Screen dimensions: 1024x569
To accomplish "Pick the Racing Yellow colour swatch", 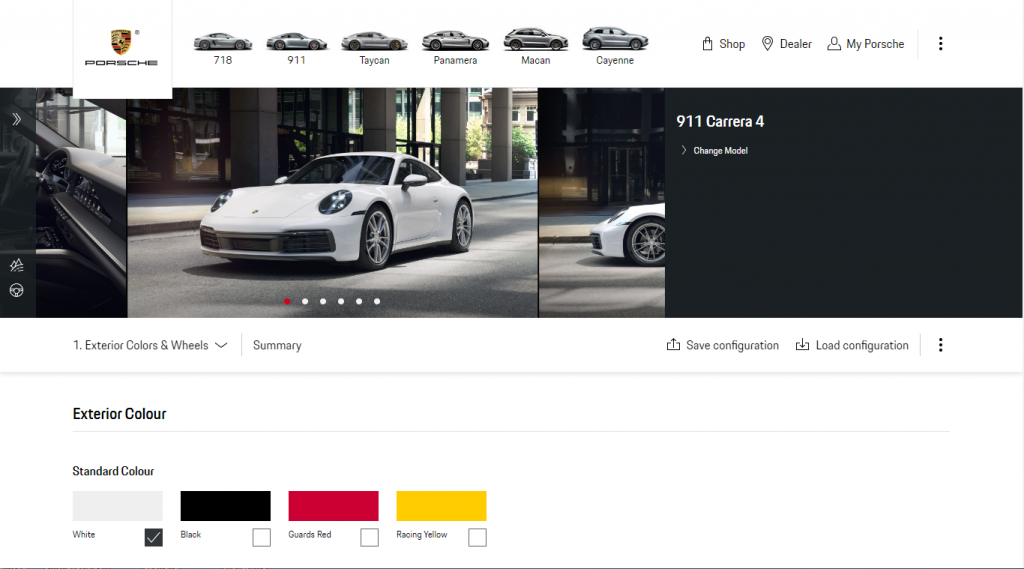I will [x=441, y=506].
